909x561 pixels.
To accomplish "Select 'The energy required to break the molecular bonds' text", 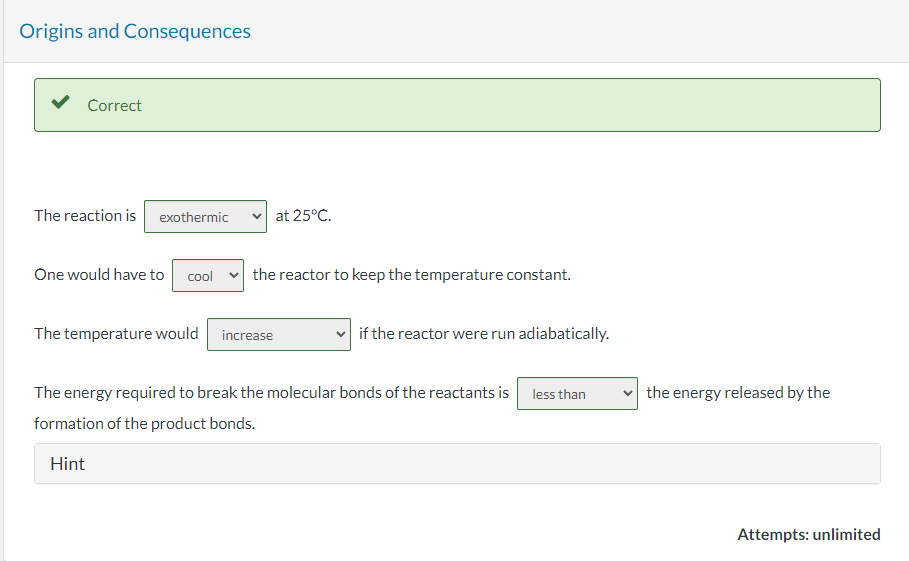I will [x=208, y=393].
